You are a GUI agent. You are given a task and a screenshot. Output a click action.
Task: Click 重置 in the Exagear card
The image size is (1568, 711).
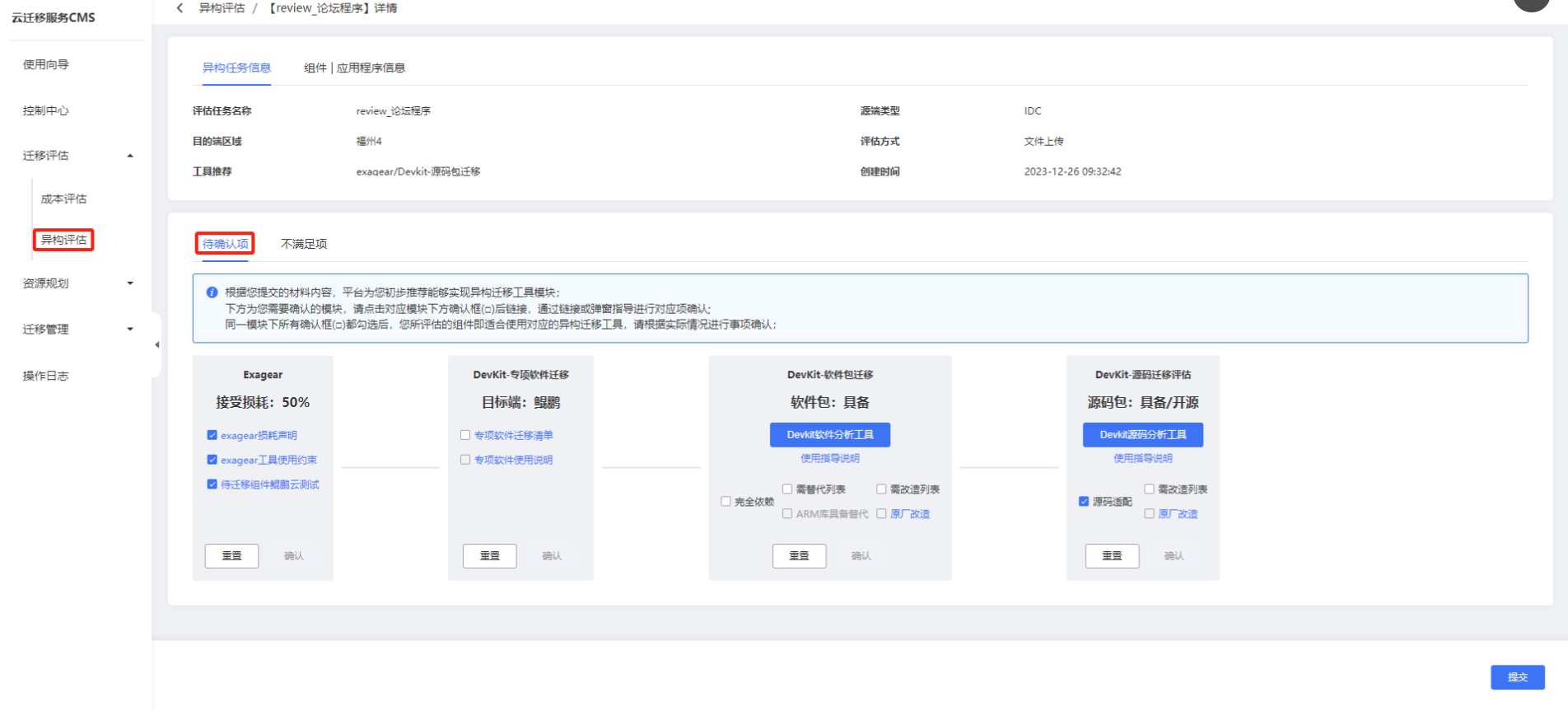[231, 556]
